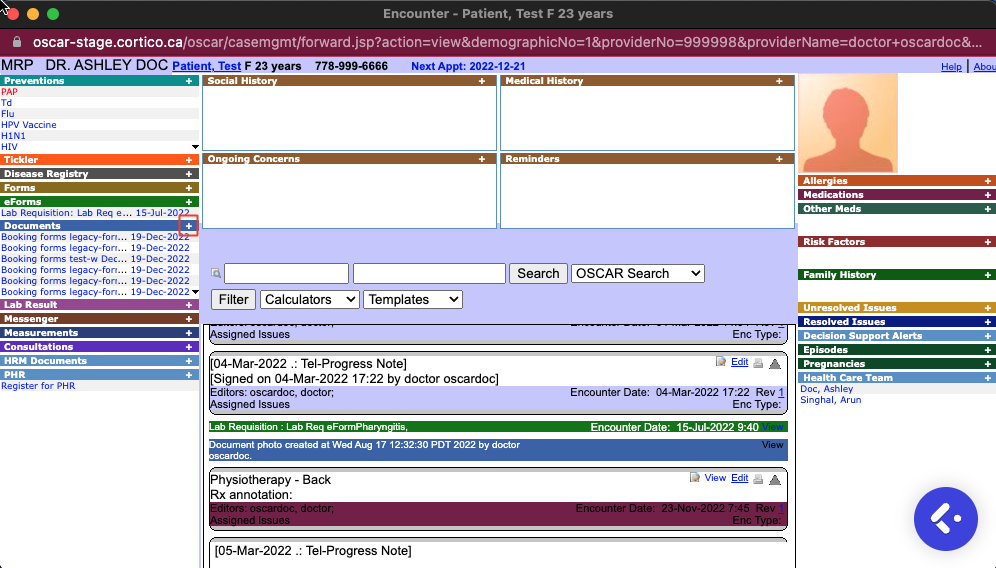Add medication via Medications plus icon
This screenshot has height=568, width=996.
point(988,194)
